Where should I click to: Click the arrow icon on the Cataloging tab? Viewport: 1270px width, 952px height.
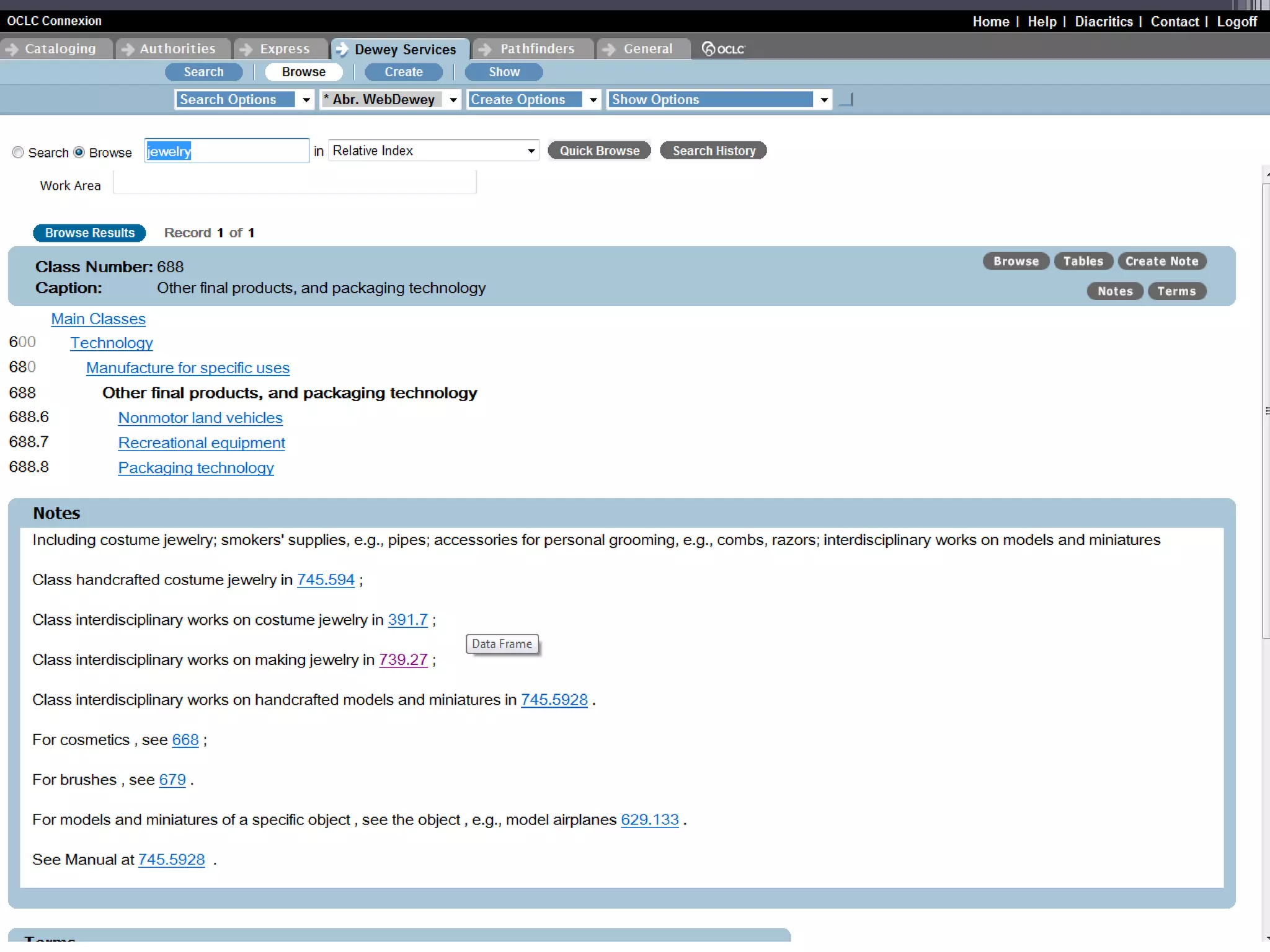click(12, 49)
